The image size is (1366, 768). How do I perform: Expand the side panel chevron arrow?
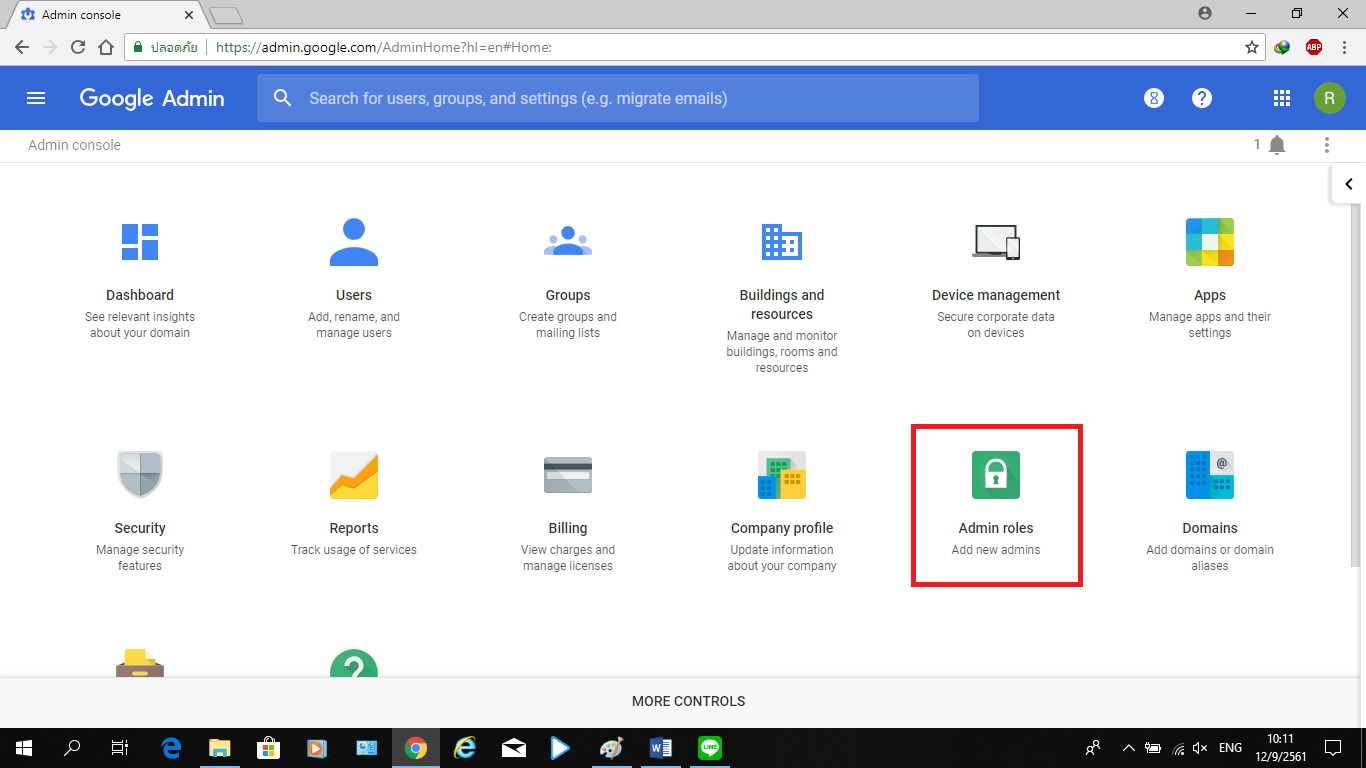(1348, 184)
